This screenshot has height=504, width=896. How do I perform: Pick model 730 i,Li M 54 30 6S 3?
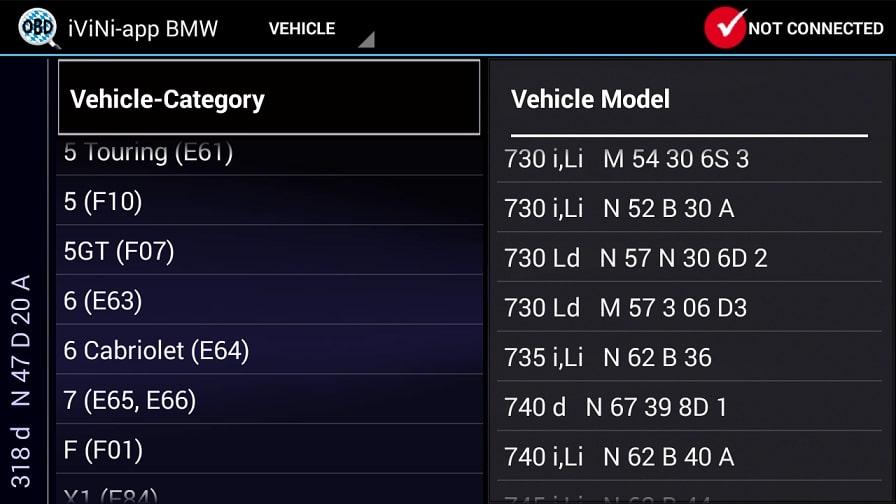pos(689,159)
